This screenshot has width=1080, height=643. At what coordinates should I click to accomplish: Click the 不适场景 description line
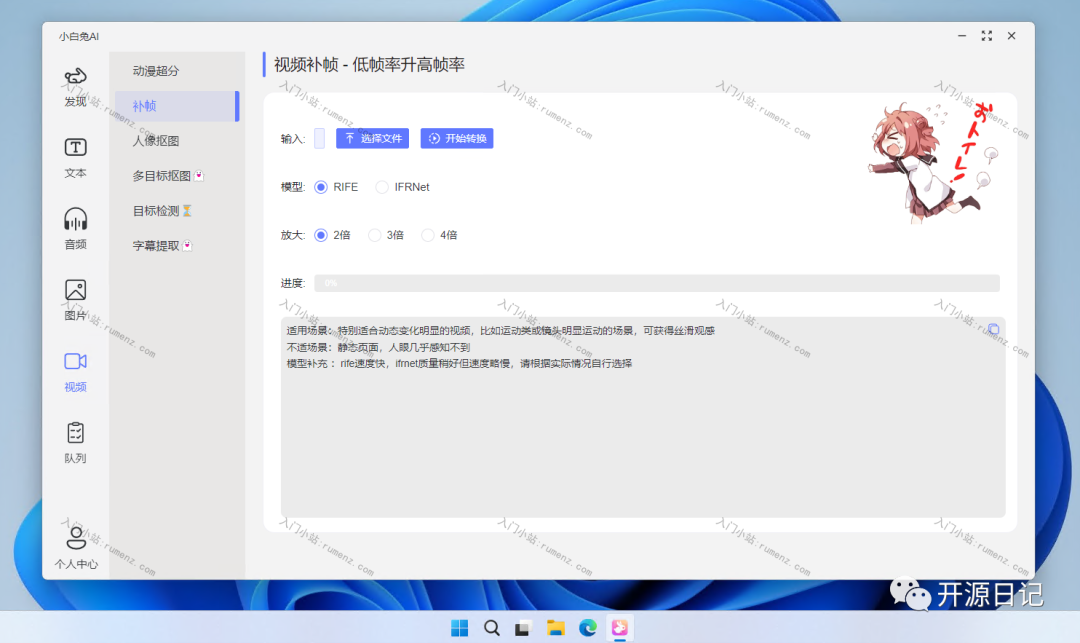[x=378, y=348]
